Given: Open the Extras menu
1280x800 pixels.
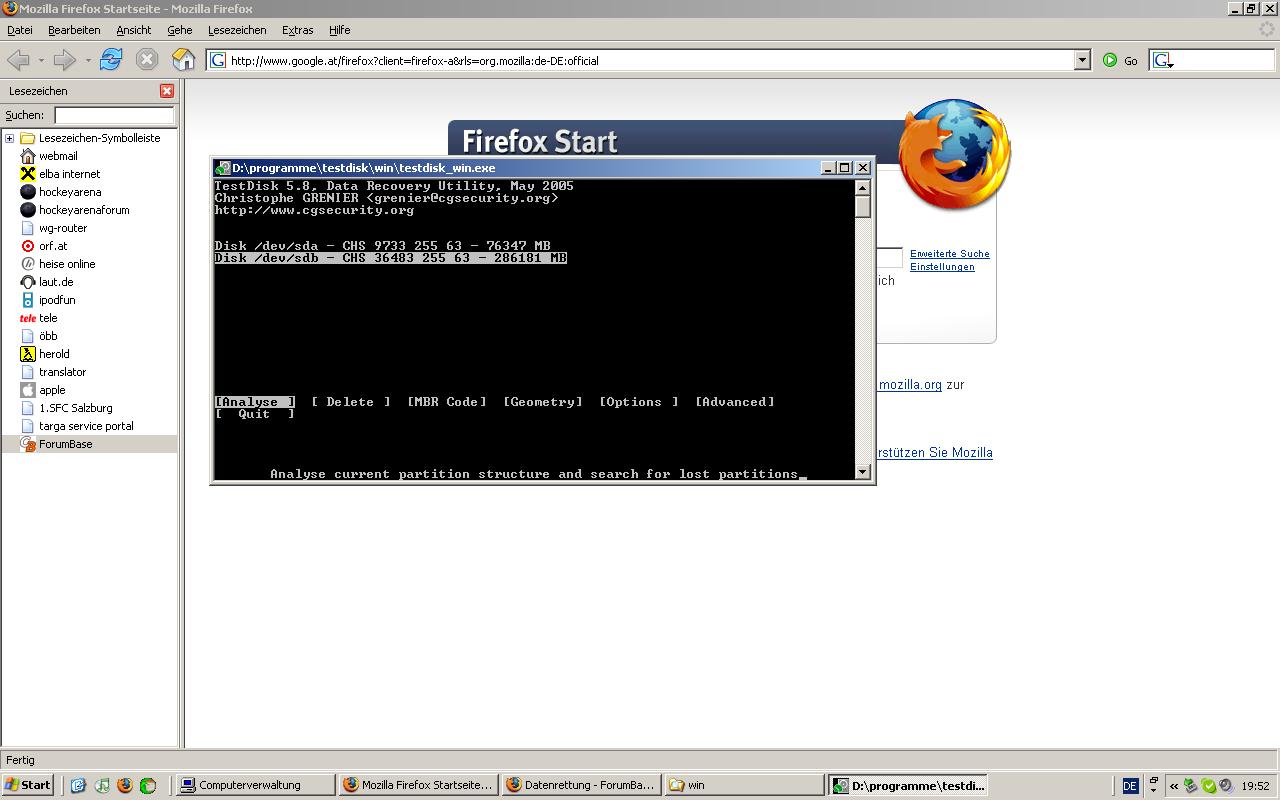Looking at the screenshot, I should click(297, 30).
